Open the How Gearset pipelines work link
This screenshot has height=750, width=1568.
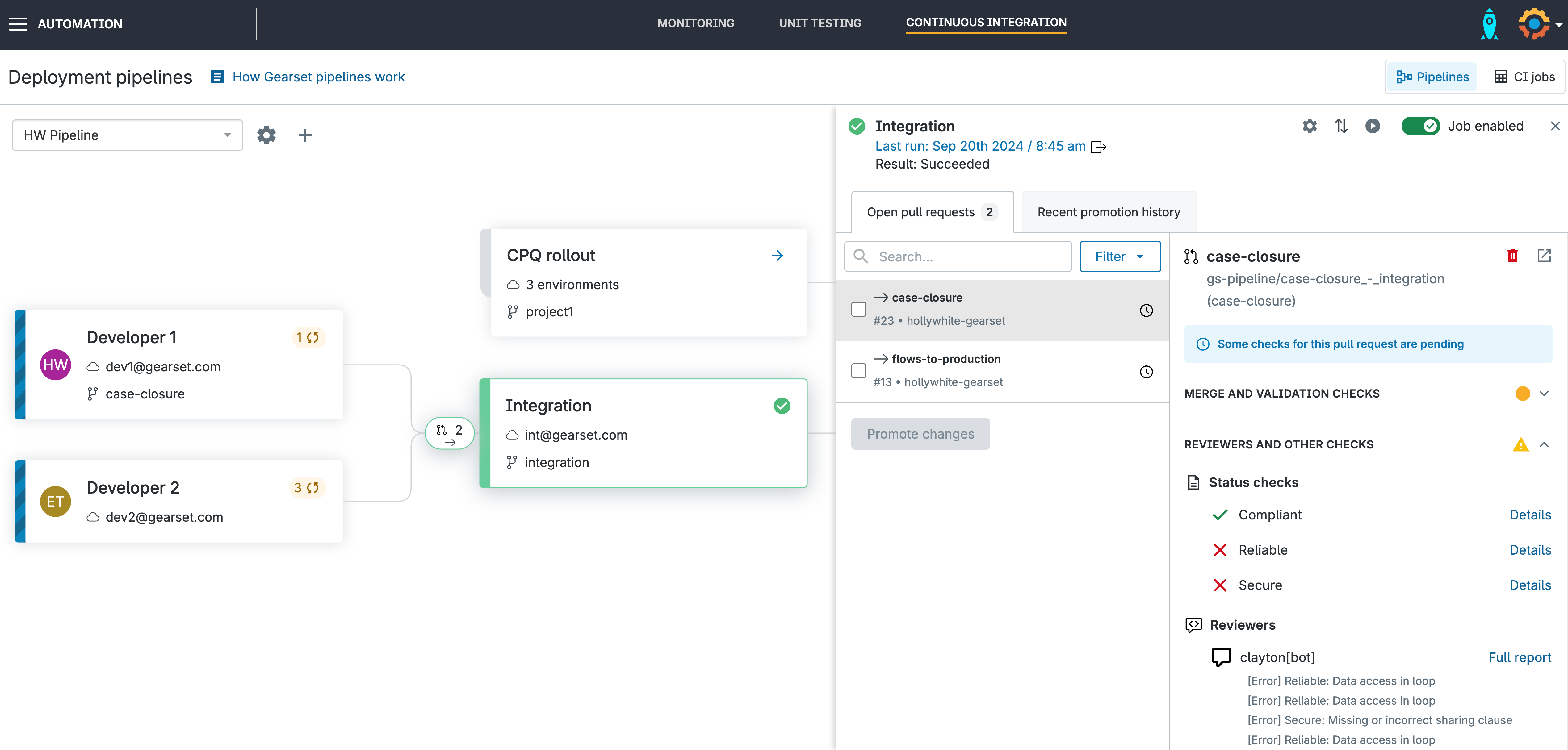(319, 77)
